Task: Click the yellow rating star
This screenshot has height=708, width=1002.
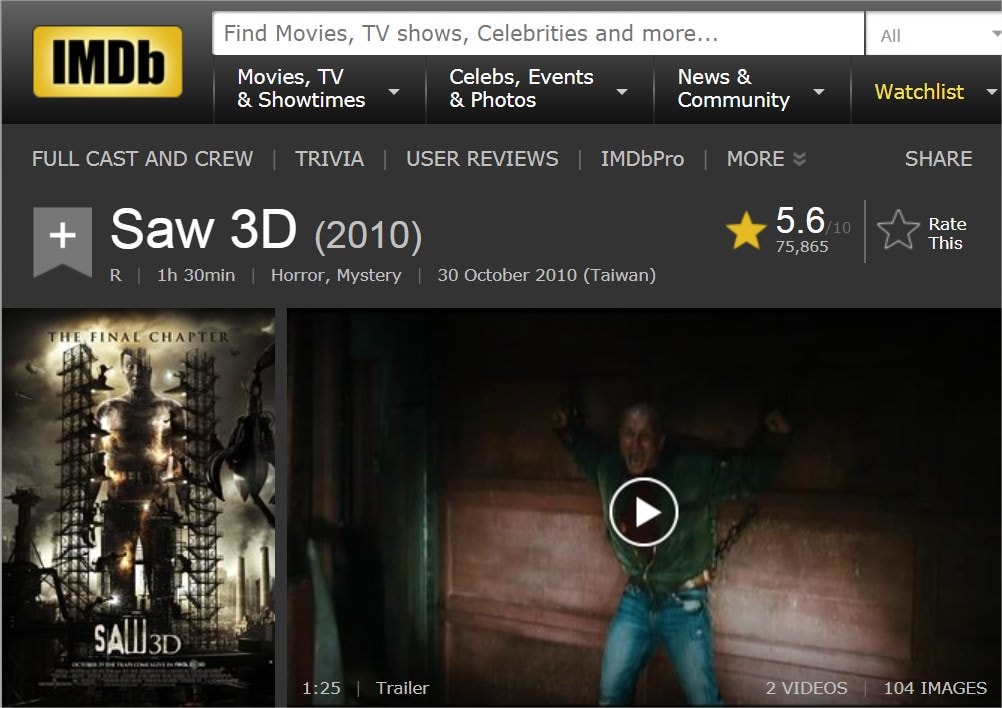Action: [x=746, y=231]
